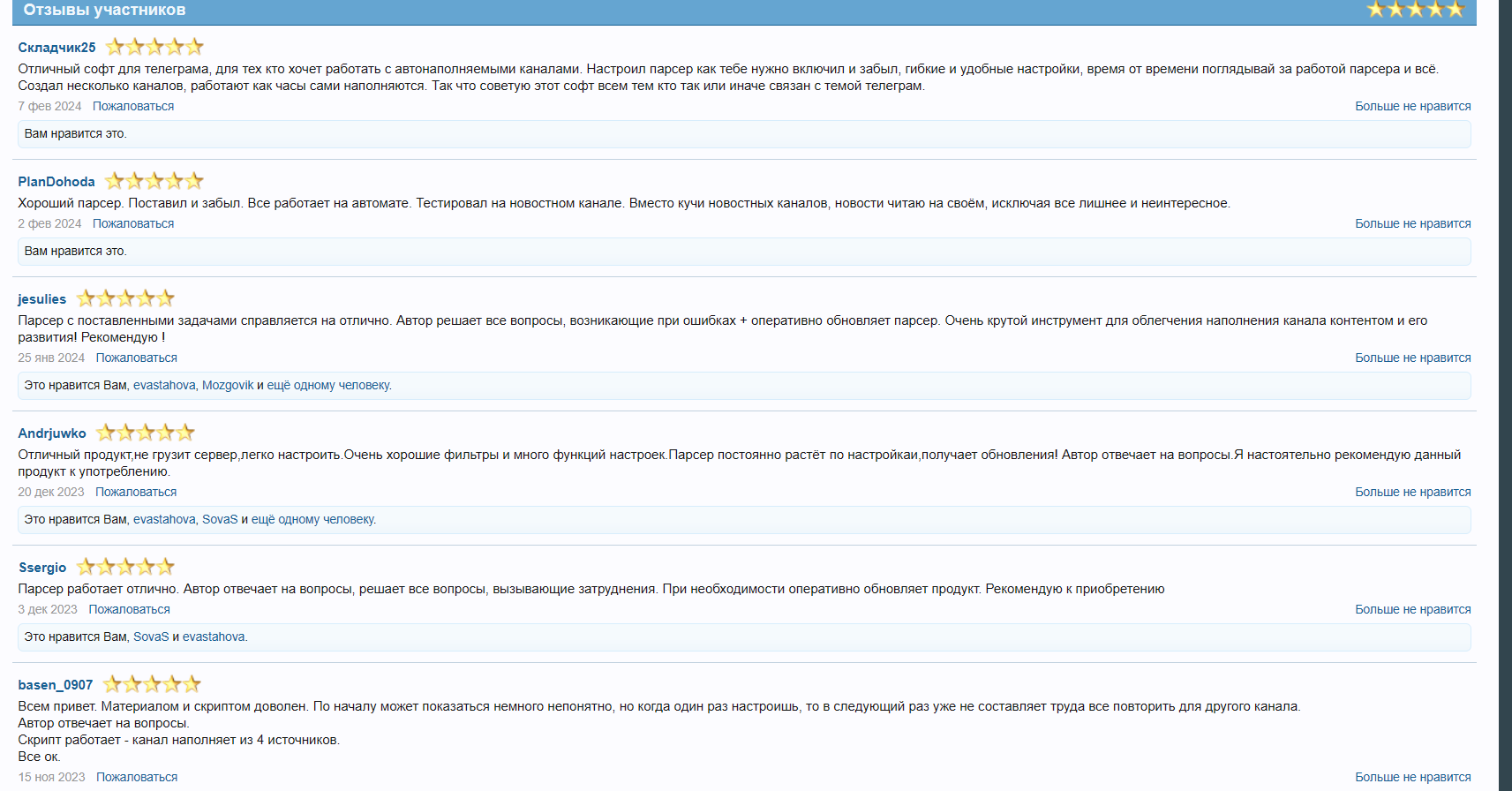Image resolution: width=1512 pixels, height=791 pixels.
Task: Click the Отзывы участников section header
Action: pos(104,10)
